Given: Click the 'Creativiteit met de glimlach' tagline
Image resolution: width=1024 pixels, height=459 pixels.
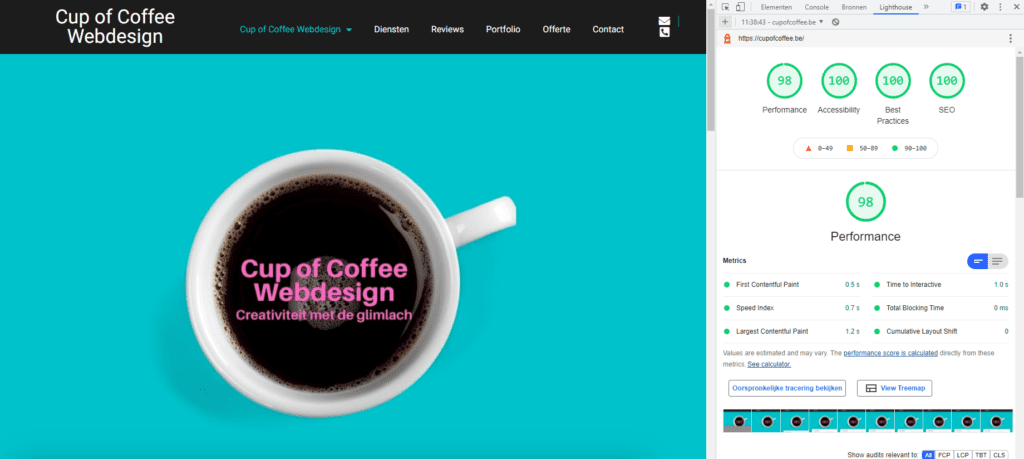Looking at the screenshot, I should [324, 315].
